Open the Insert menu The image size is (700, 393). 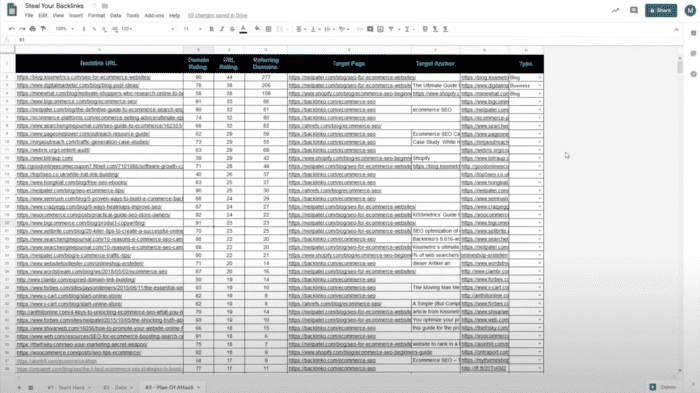tap(76, 15)
